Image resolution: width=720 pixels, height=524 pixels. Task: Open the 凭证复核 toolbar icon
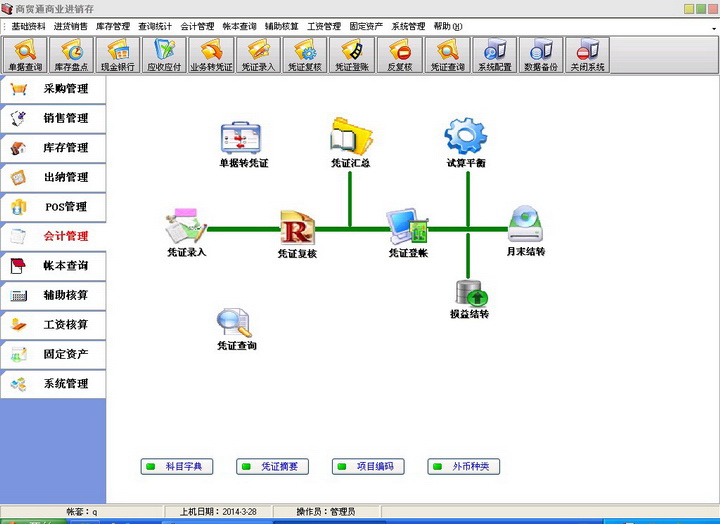coord(305,55)
